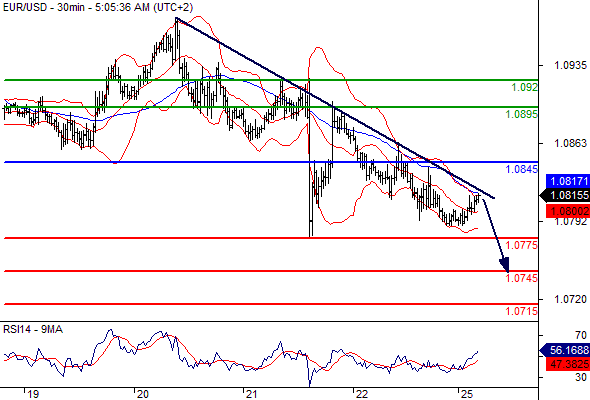The height and width of the screenshot is (400, 590).
Task: Select the 1.092 green resistance label
Action: (x=525, y=87)
